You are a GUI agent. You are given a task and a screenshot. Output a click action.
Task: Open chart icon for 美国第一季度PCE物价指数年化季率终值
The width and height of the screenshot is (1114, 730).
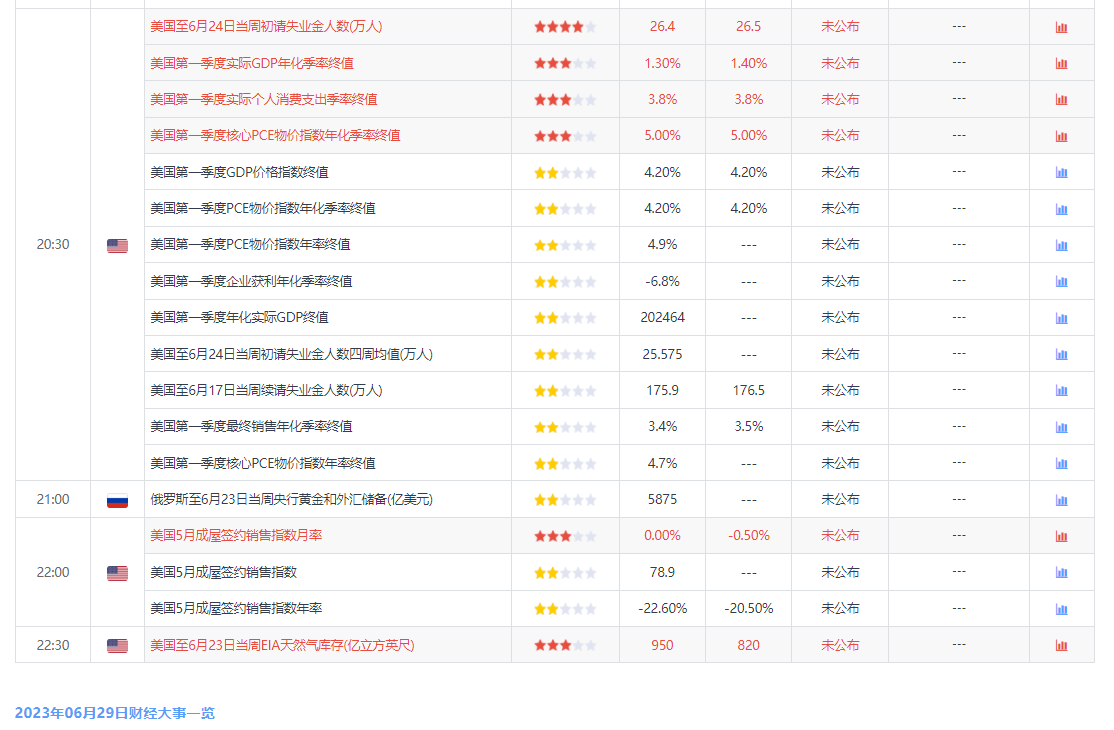(x=1061, y=209)
